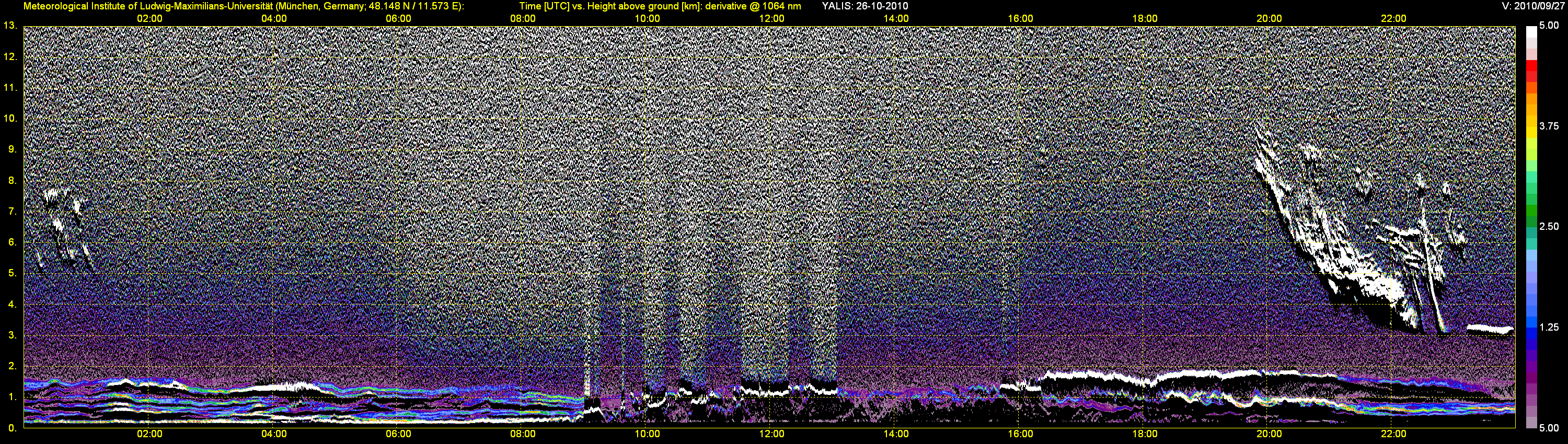Click the '14:00' label on bottom time axis
This screenshot has width=1568, height=444.
[896, 434]
